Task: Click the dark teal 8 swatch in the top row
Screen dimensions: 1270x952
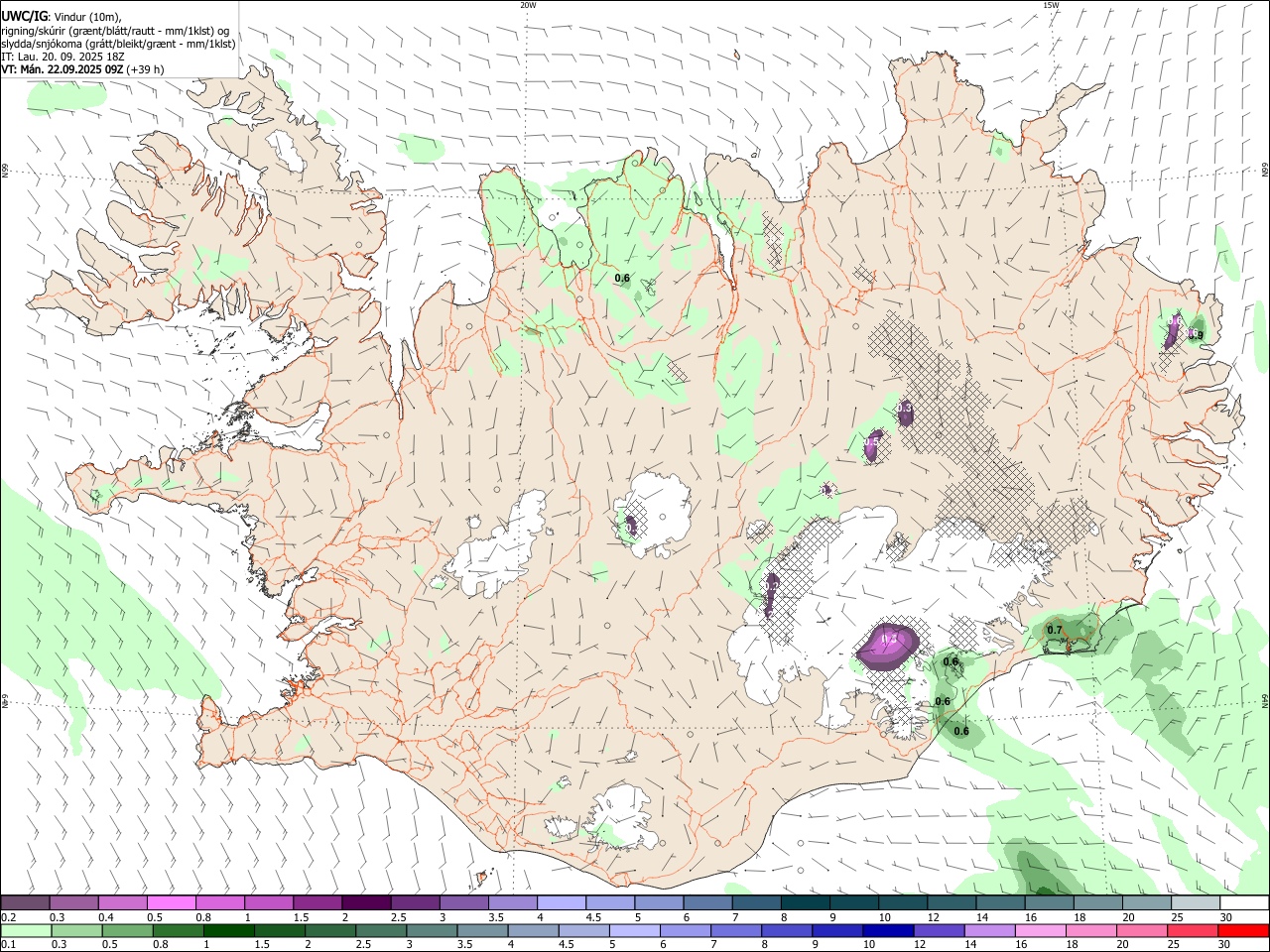Action: point(806,903)
